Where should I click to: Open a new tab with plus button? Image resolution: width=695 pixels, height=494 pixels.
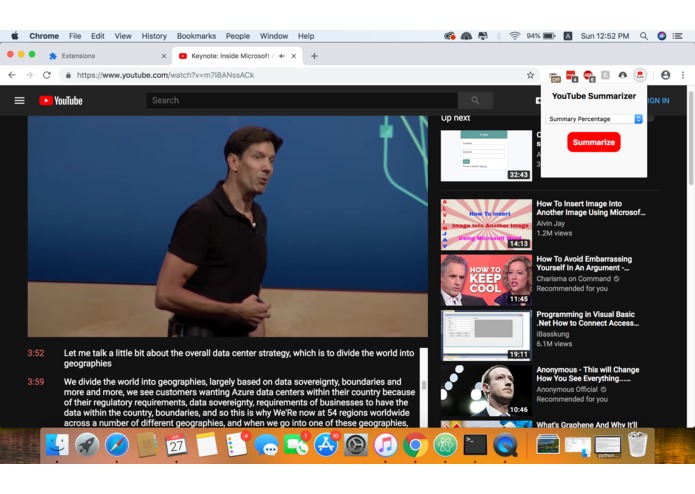[x=314, y=56]
